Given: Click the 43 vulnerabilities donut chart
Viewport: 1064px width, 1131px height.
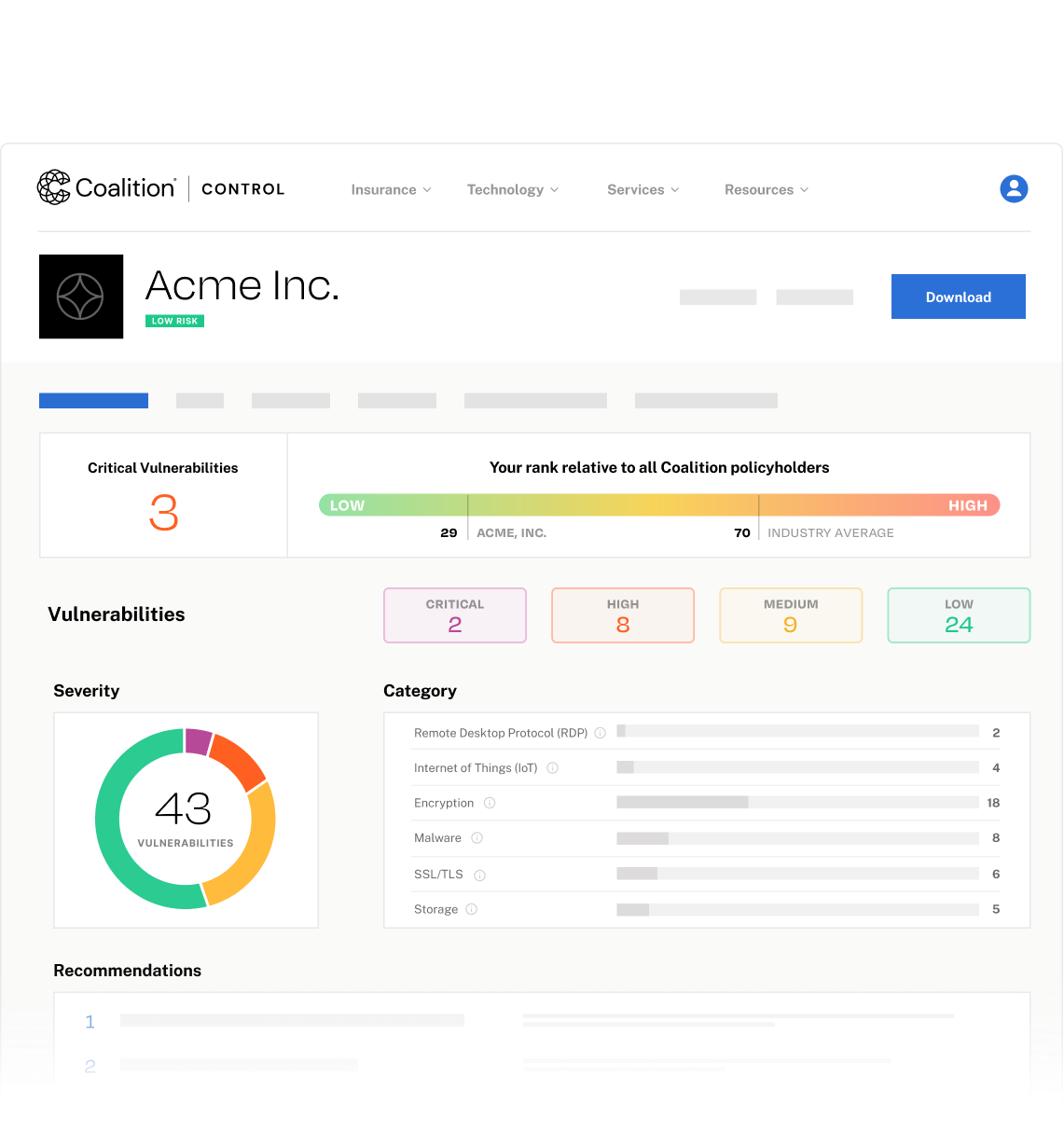Looking at the screenshot, I should point(186,820).
